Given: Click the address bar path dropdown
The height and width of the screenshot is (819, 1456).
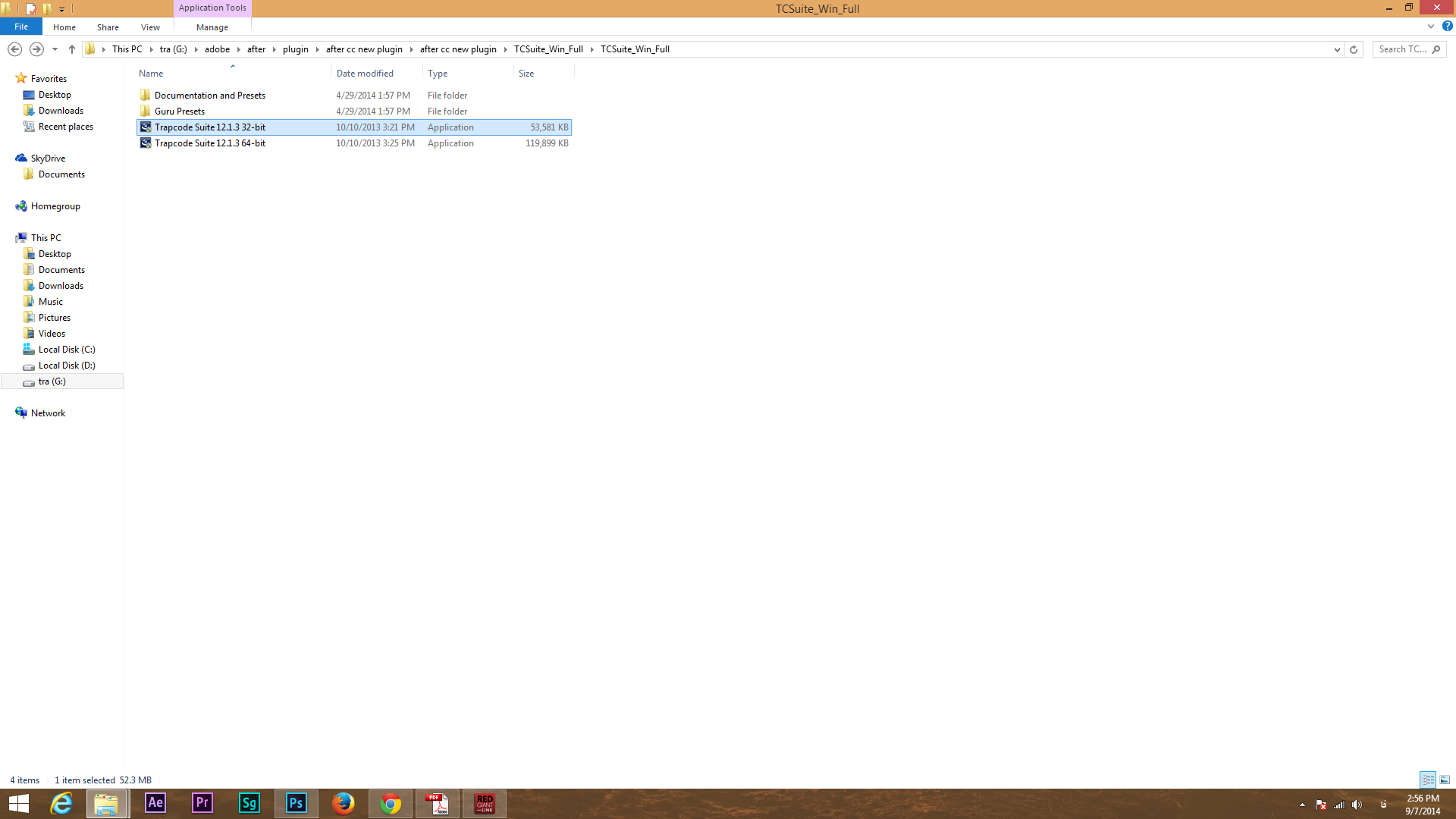Looking at the screenshot, I should [x=1337, y=49].
